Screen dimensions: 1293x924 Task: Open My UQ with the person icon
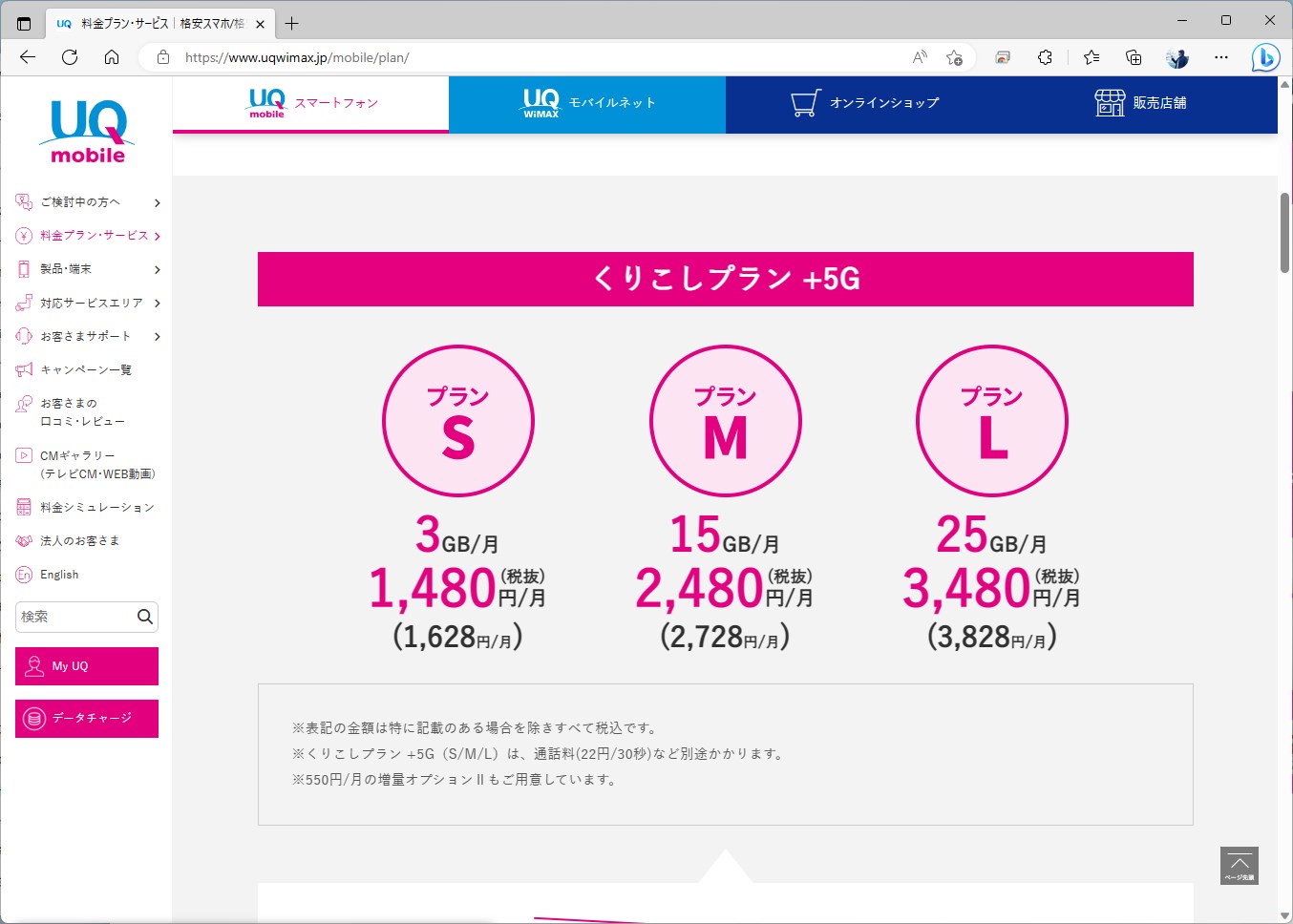[33, 665]
